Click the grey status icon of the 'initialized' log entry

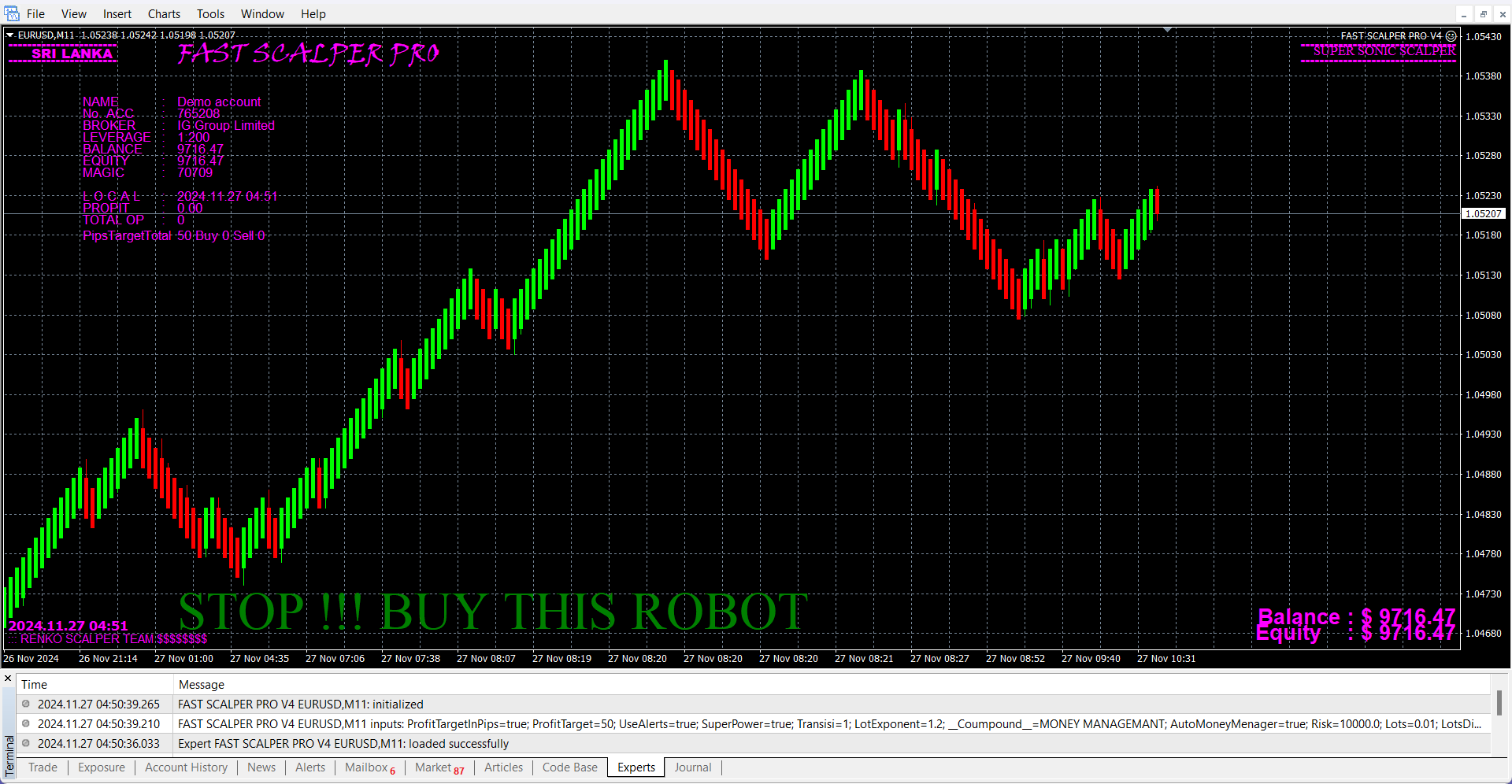[26, 704]
